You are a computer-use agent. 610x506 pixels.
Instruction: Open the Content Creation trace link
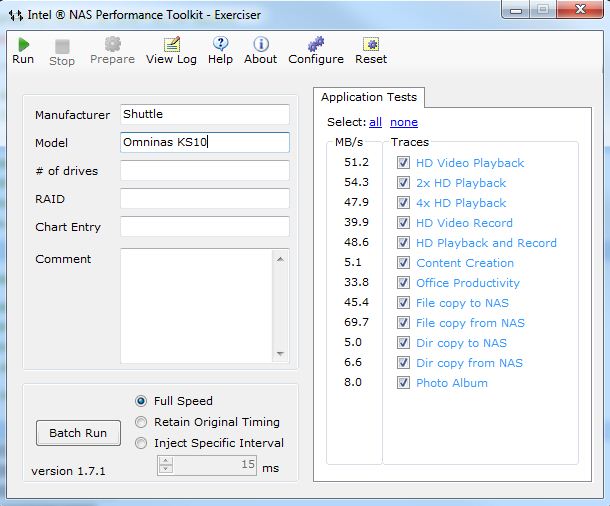[x=465, y=263]
